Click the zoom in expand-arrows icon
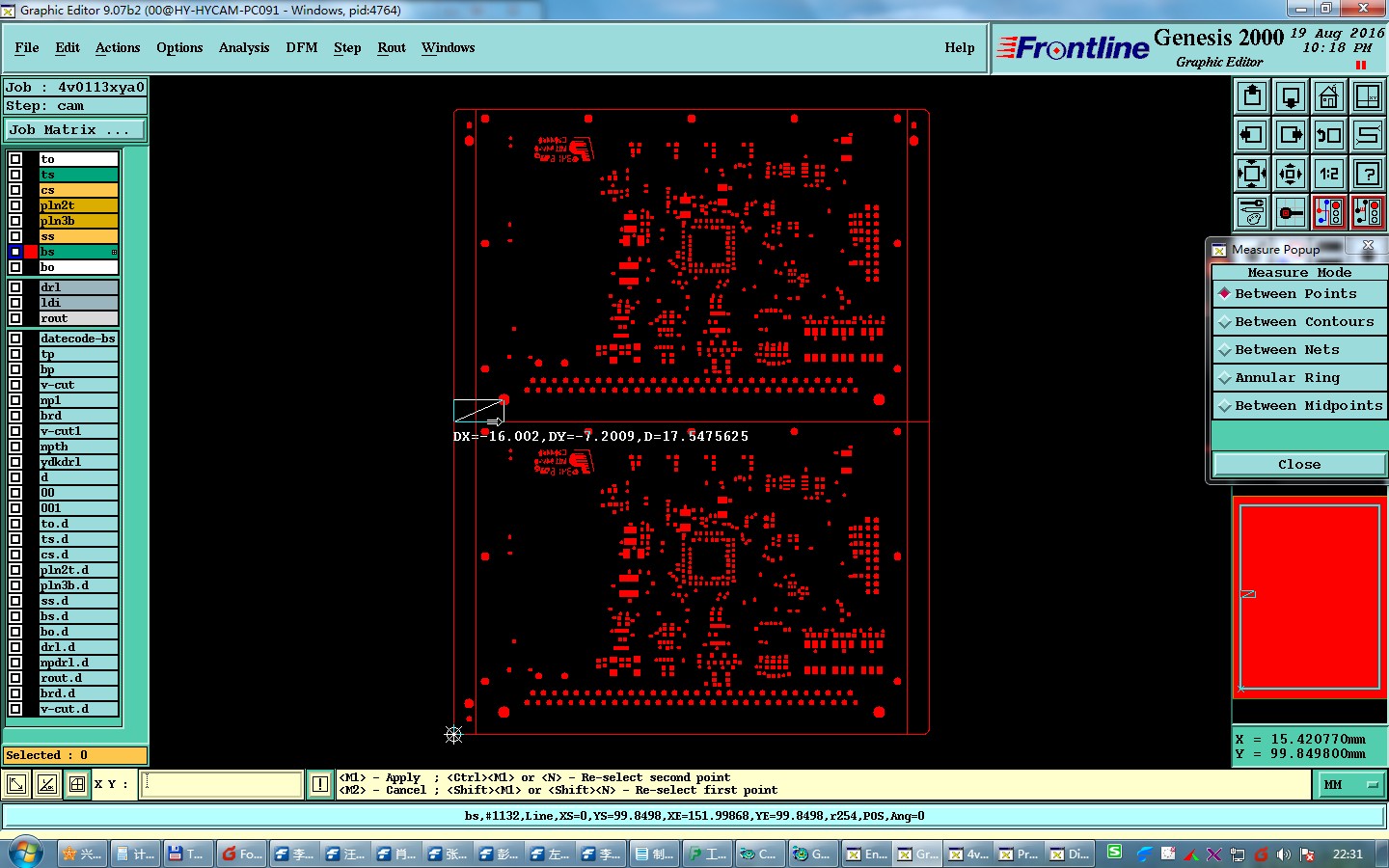The height and width of the screenshot is (868, 1389). 1252,174
